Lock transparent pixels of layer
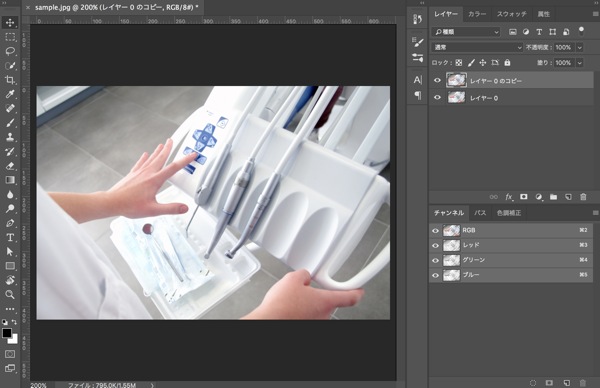 click(x=459, y=63)
